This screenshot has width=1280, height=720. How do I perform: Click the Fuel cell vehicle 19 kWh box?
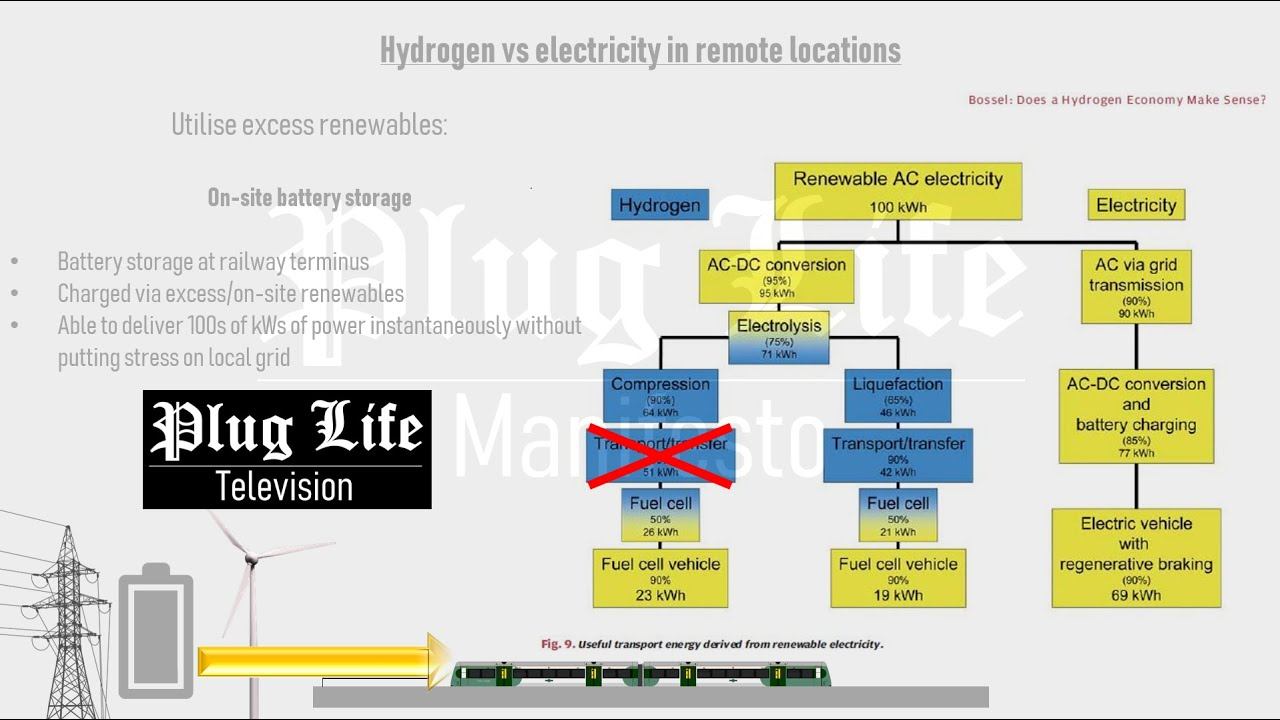pos(898,578)
